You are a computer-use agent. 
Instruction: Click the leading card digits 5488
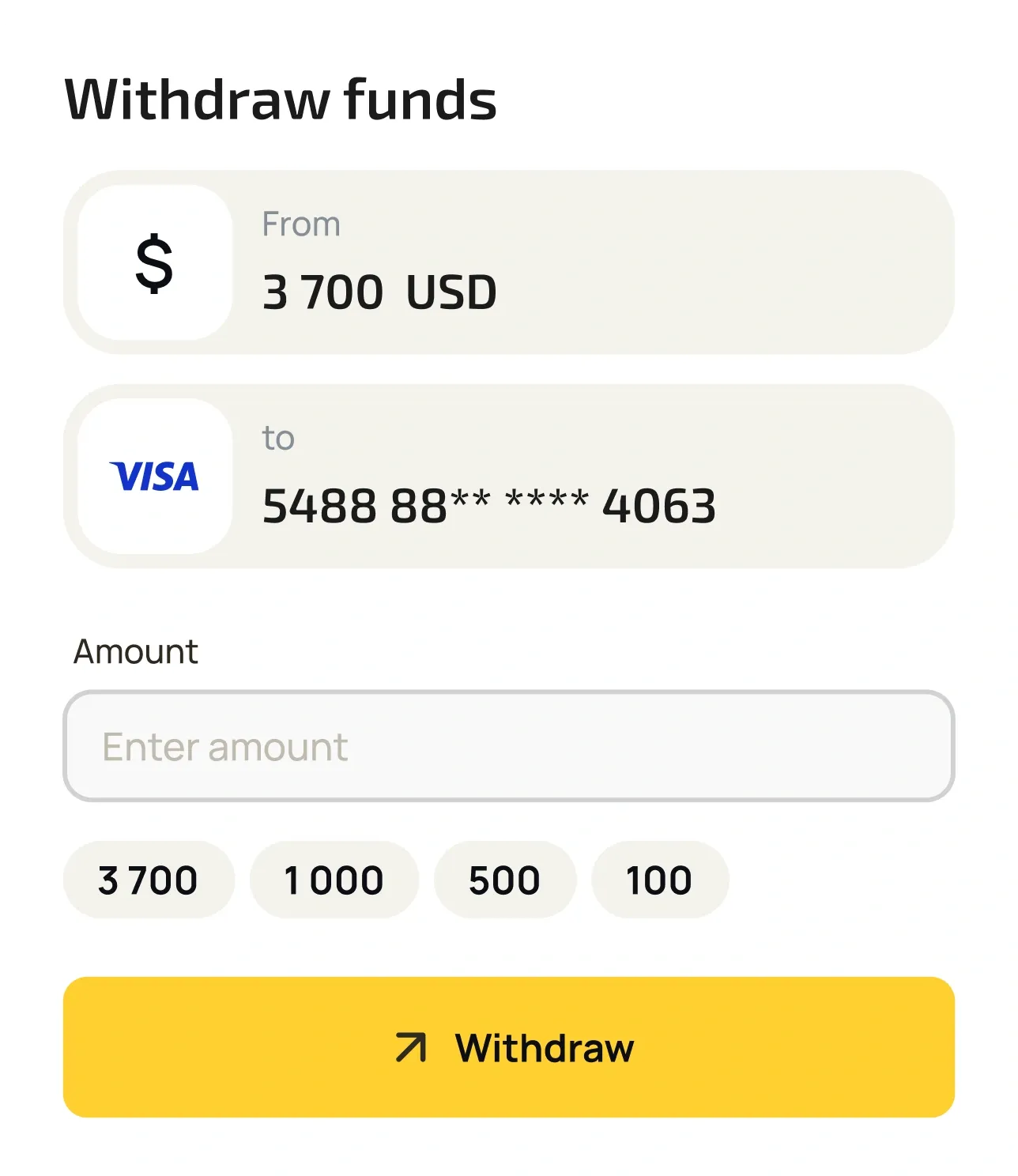pyautogui.click(x=319, y=506)
